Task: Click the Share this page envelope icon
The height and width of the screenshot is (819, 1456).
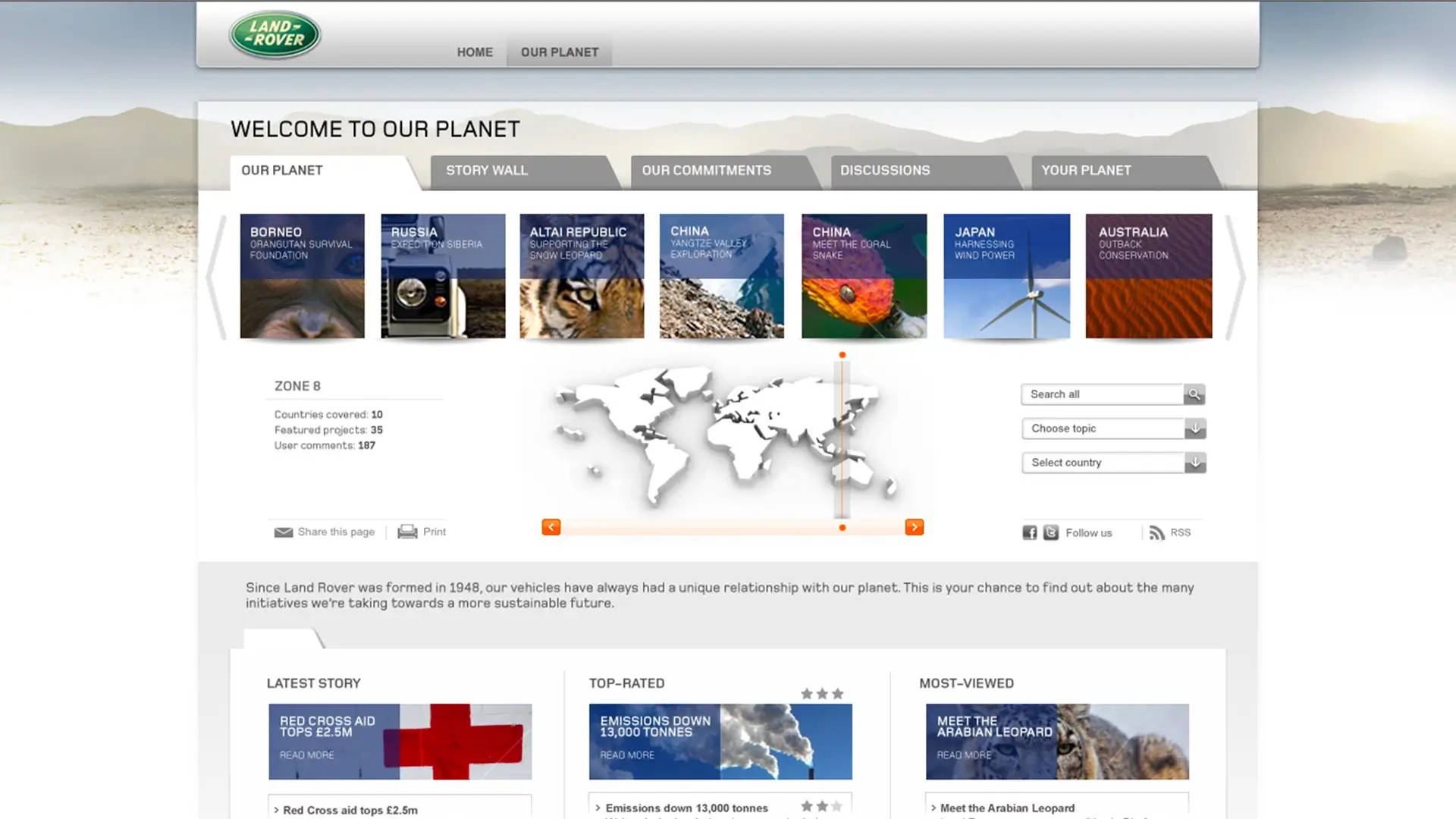Action: pyautogui.click(x=284, y=532)
